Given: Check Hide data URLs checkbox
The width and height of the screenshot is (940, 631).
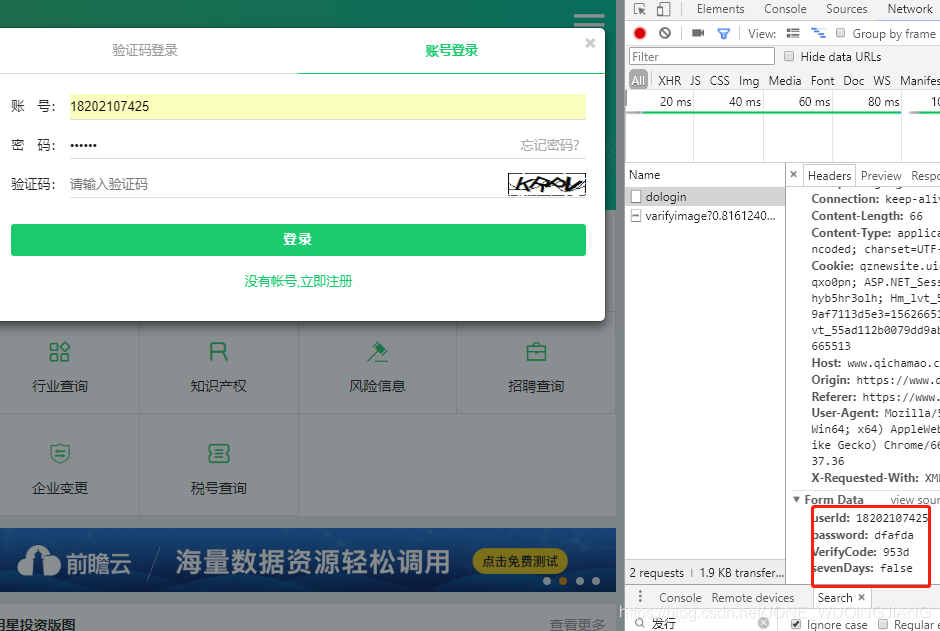Looking at the screenshot, I should (789, 56).
